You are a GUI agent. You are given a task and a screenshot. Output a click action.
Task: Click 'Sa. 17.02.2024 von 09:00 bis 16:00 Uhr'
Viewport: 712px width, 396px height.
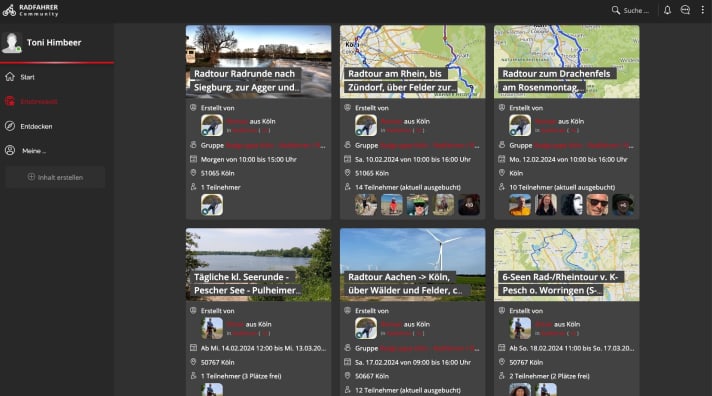pyautogui.click(x=413, y=362)
